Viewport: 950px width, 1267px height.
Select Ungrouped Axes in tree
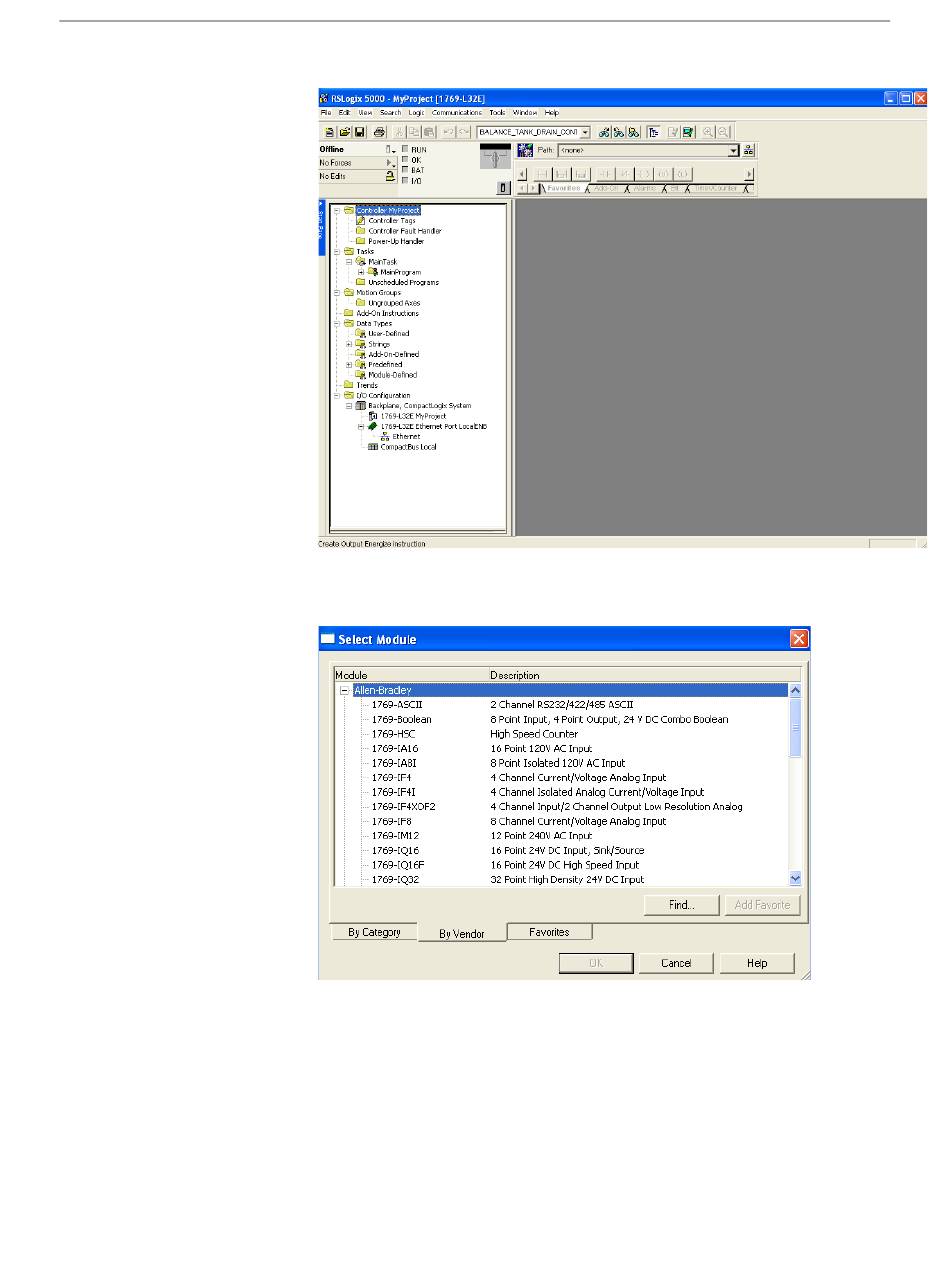pos(394,303)
